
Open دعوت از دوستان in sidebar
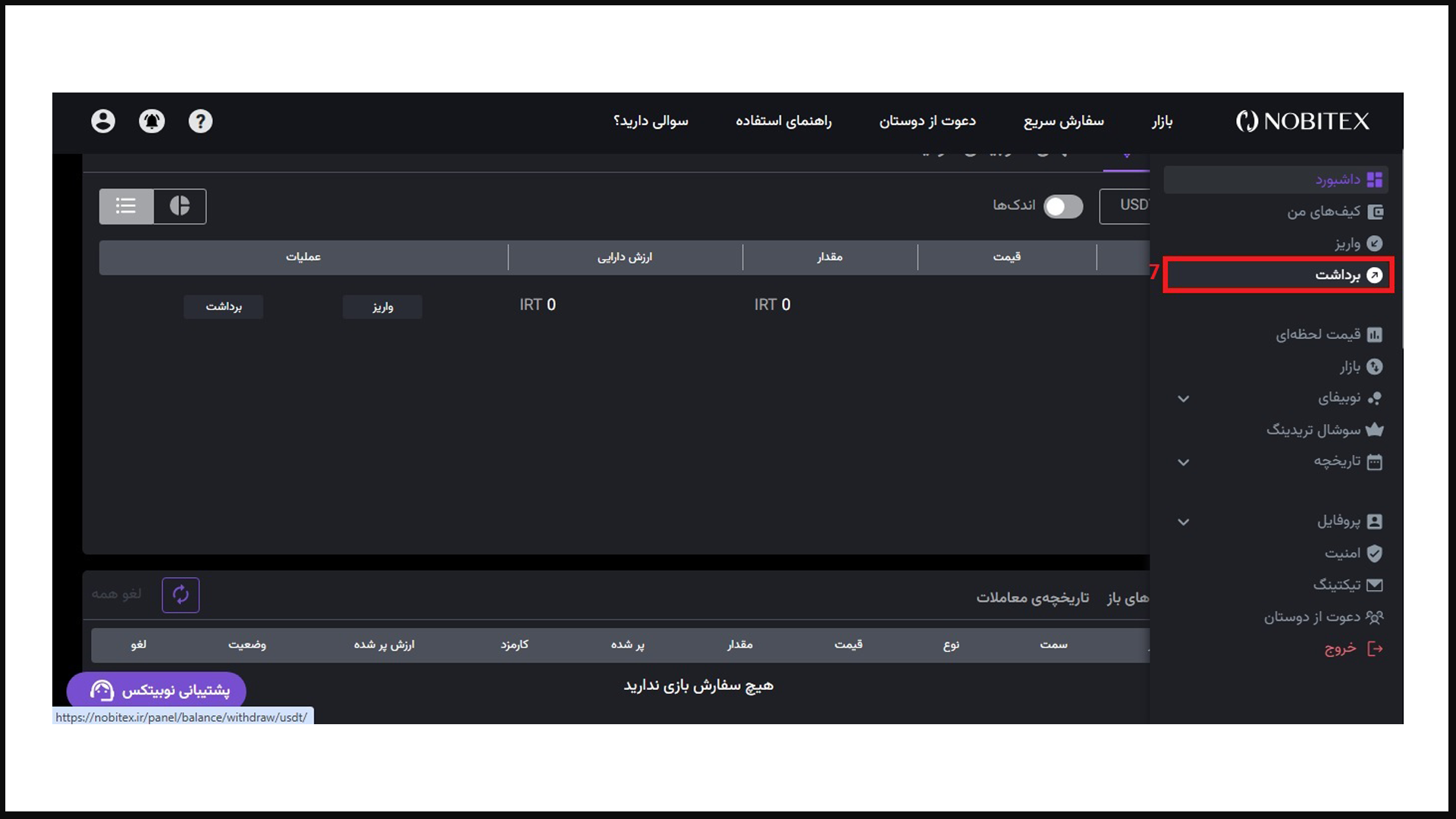click(x=1323, y=617)
